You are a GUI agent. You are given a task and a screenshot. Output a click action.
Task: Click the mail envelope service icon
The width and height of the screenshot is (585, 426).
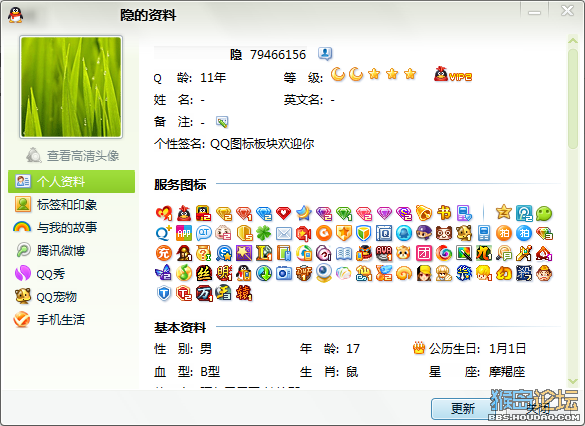[284, 234]
